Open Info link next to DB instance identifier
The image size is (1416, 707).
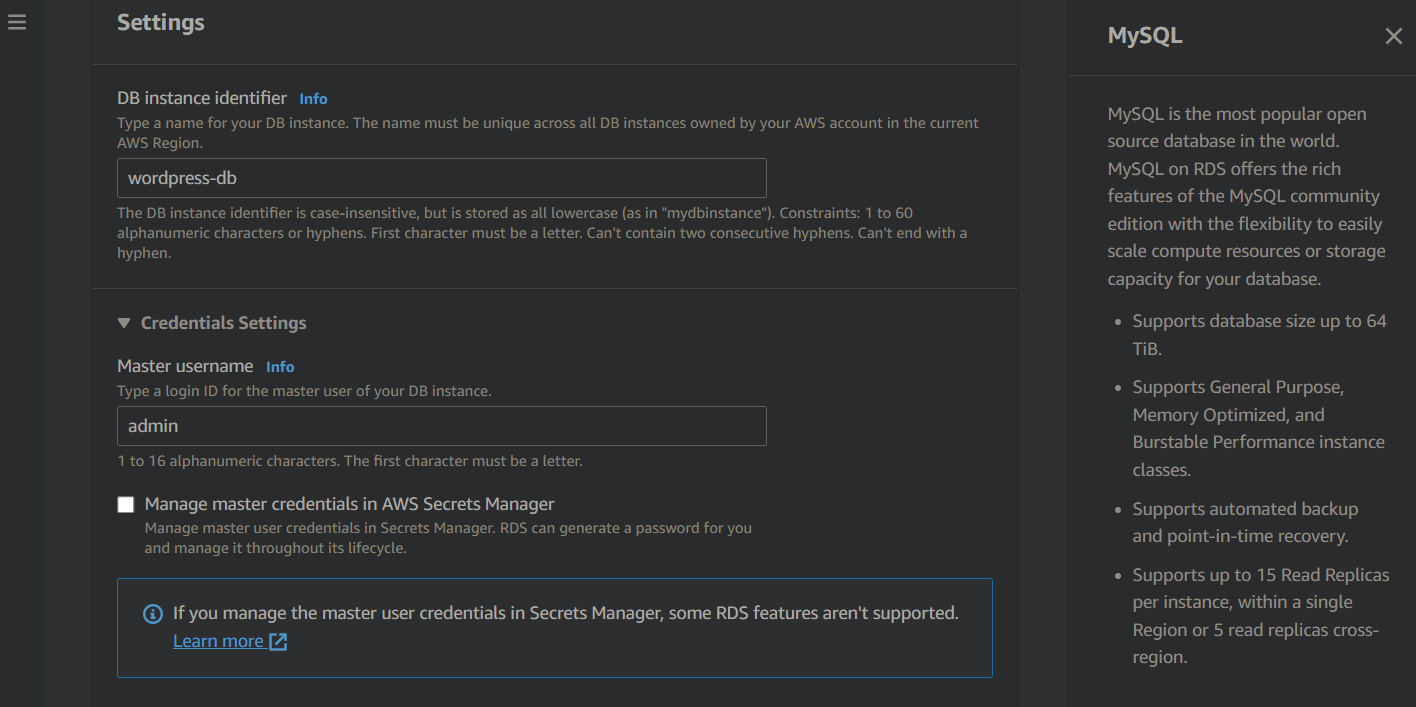313,99
